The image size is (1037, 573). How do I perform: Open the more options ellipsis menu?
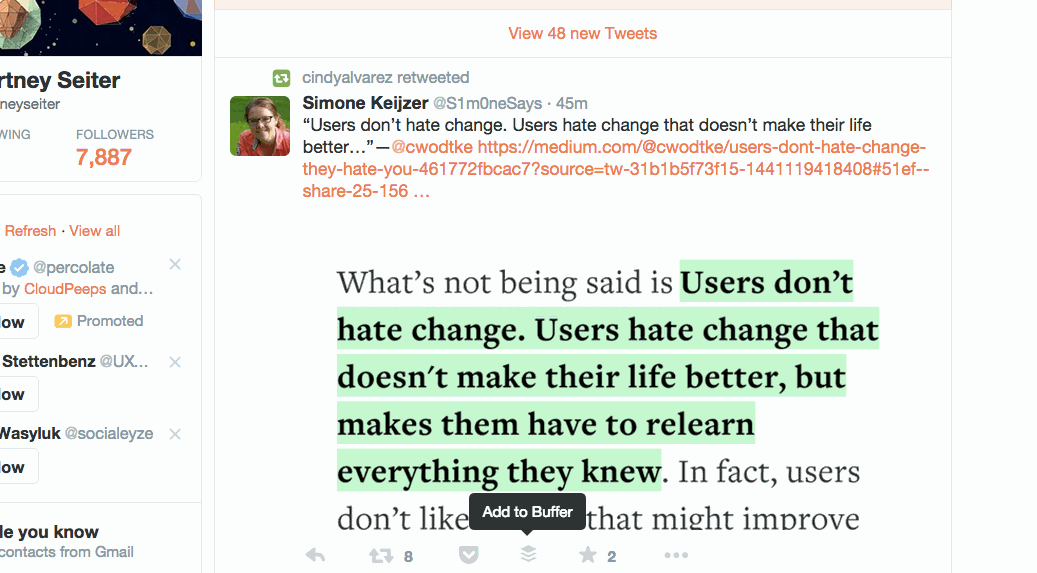coord(676,555)
